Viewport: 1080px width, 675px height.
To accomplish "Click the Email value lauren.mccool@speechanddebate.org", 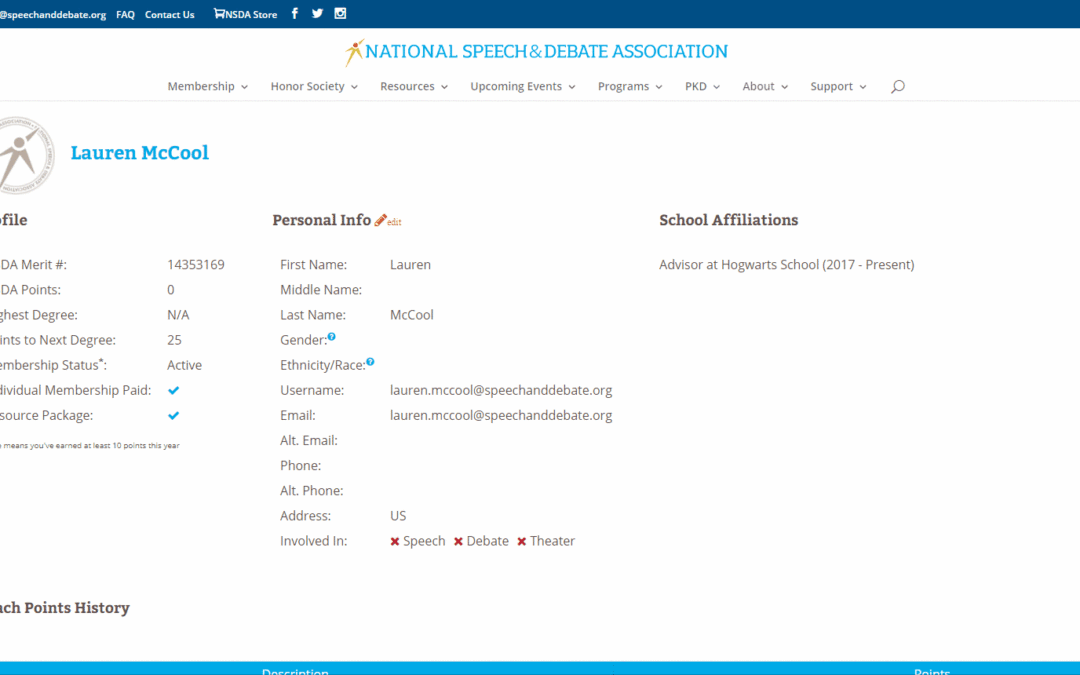I will point(501,415).
